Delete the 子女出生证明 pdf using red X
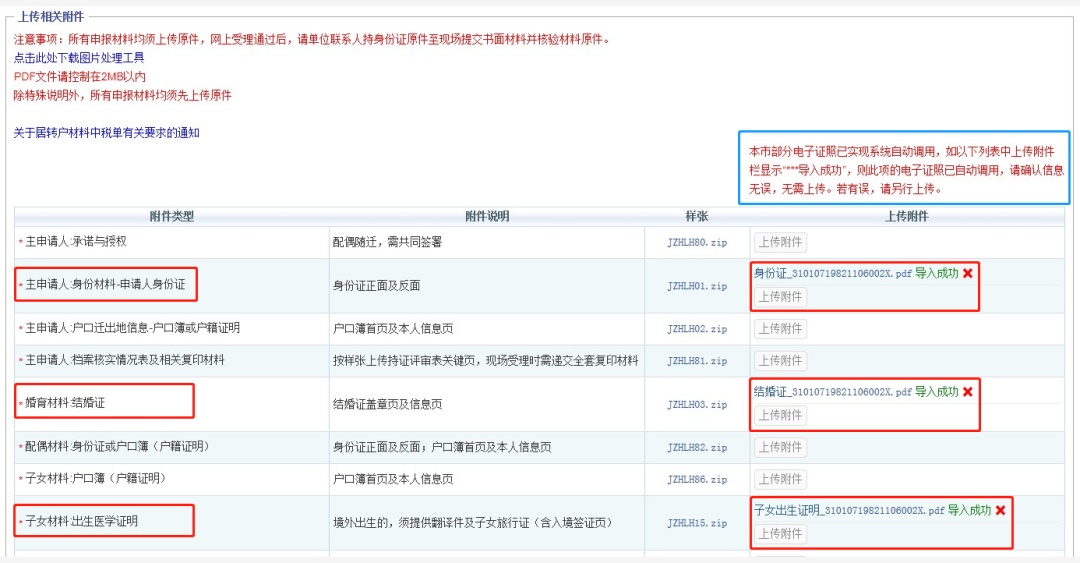The height and width of the screenshot is (563, 1080). click(x=1000, y=511)
